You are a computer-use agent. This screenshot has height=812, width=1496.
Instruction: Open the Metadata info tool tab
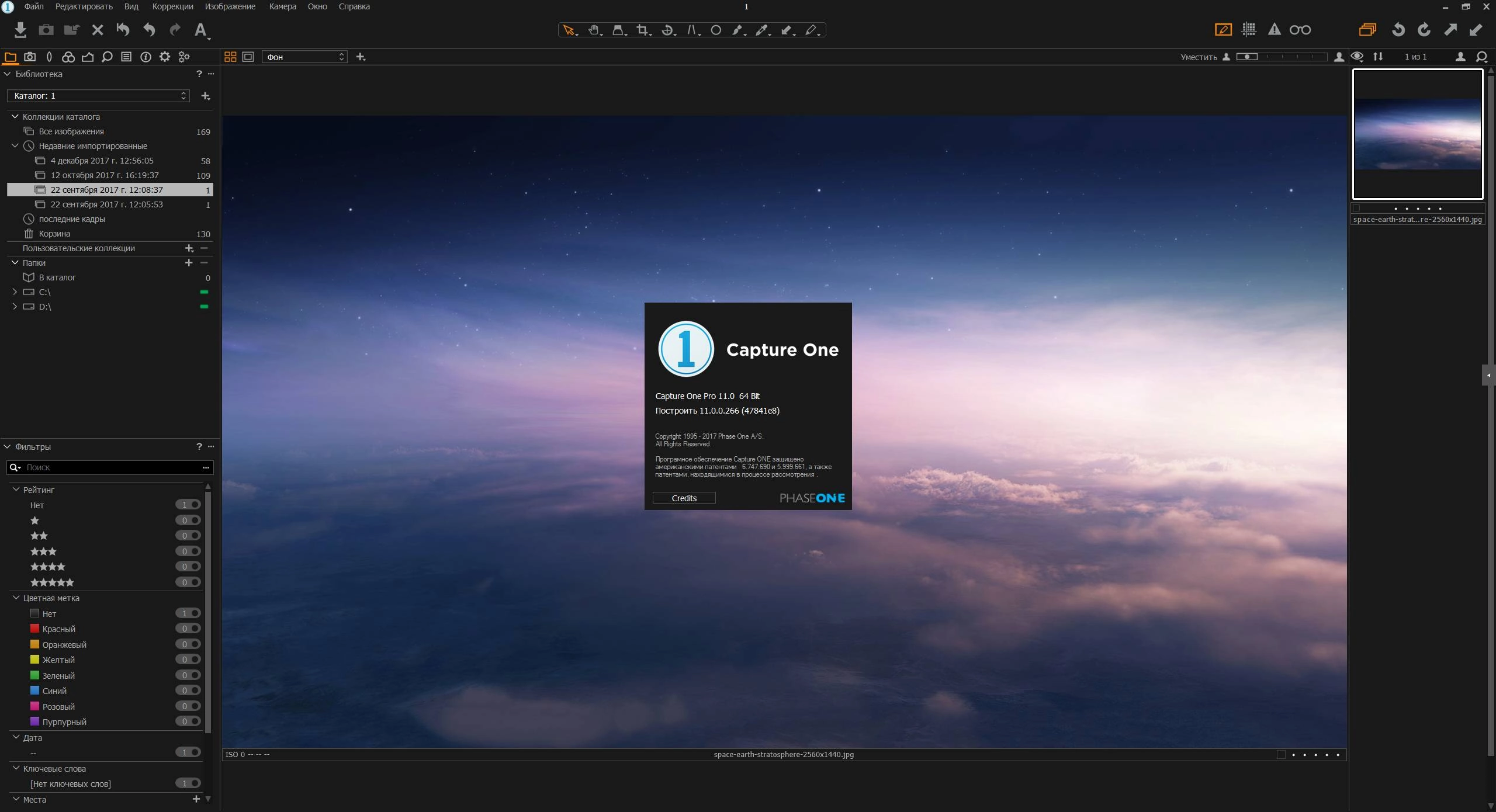pyautogui.click(x=146, y=57)
